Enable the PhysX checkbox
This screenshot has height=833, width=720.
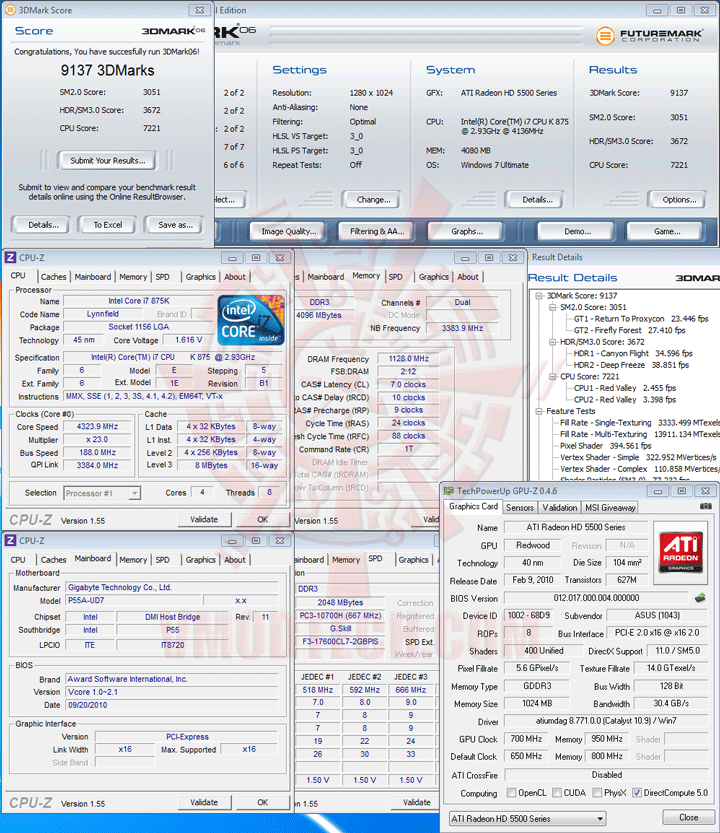597,793
